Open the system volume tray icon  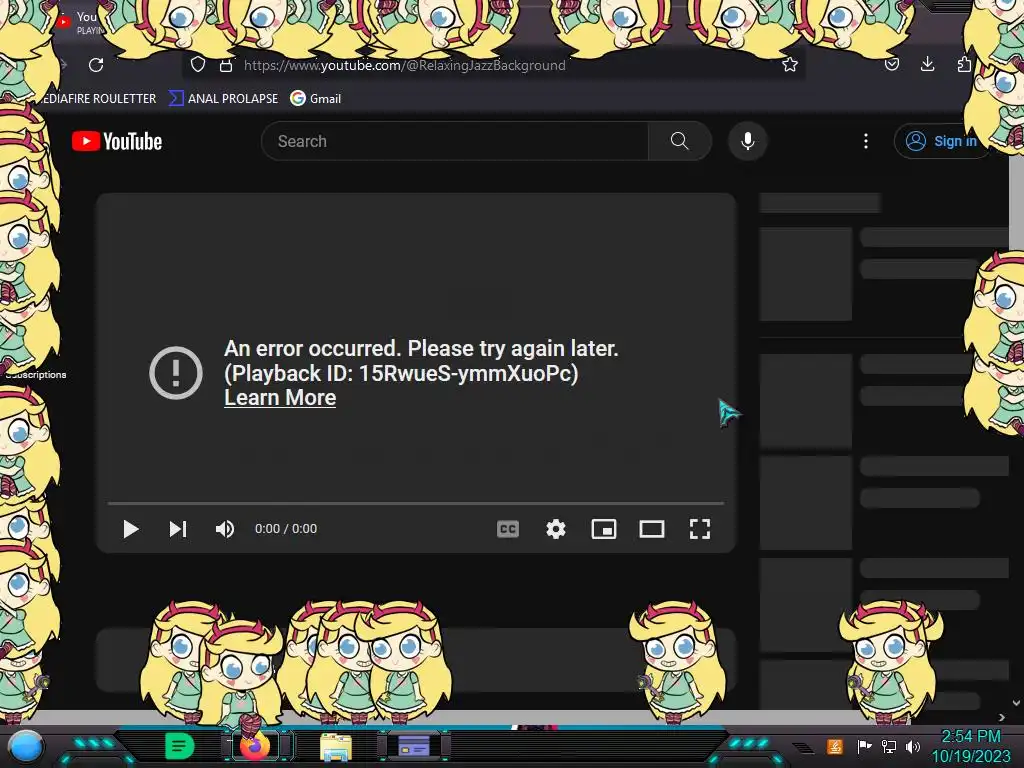(913, 746)
